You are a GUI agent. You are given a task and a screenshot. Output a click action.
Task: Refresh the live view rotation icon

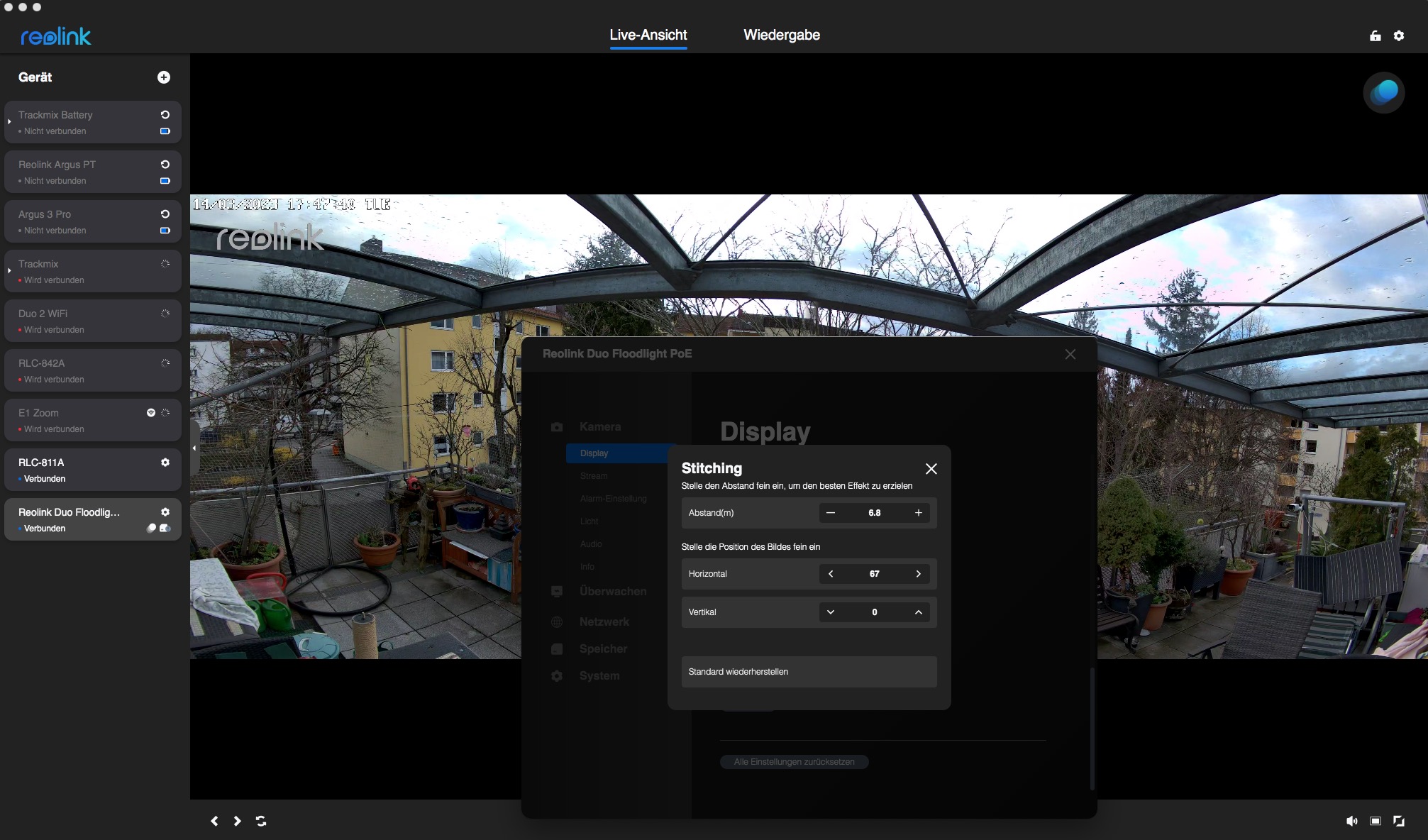click(261, 821)
